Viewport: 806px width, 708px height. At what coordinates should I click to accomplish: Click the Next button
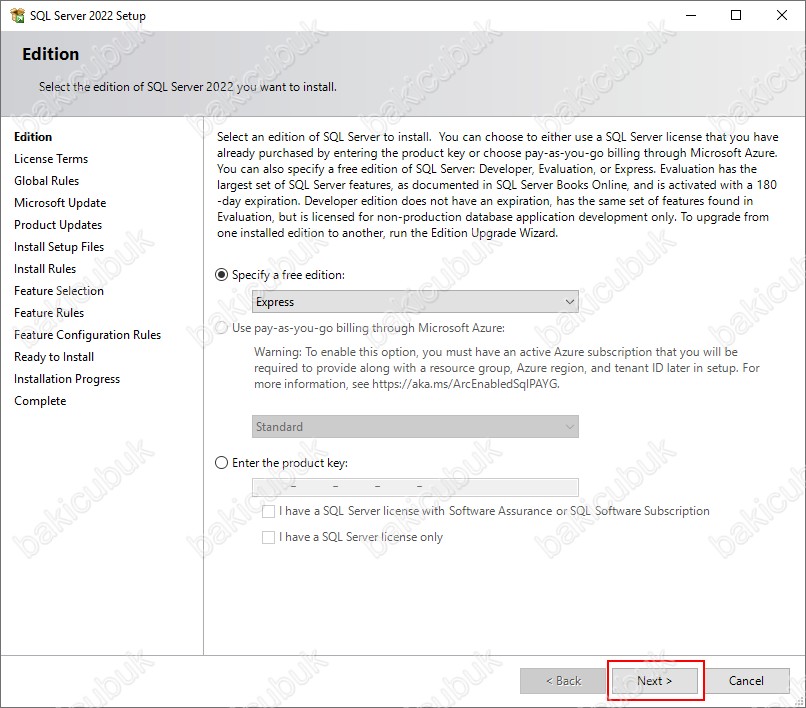654,681
